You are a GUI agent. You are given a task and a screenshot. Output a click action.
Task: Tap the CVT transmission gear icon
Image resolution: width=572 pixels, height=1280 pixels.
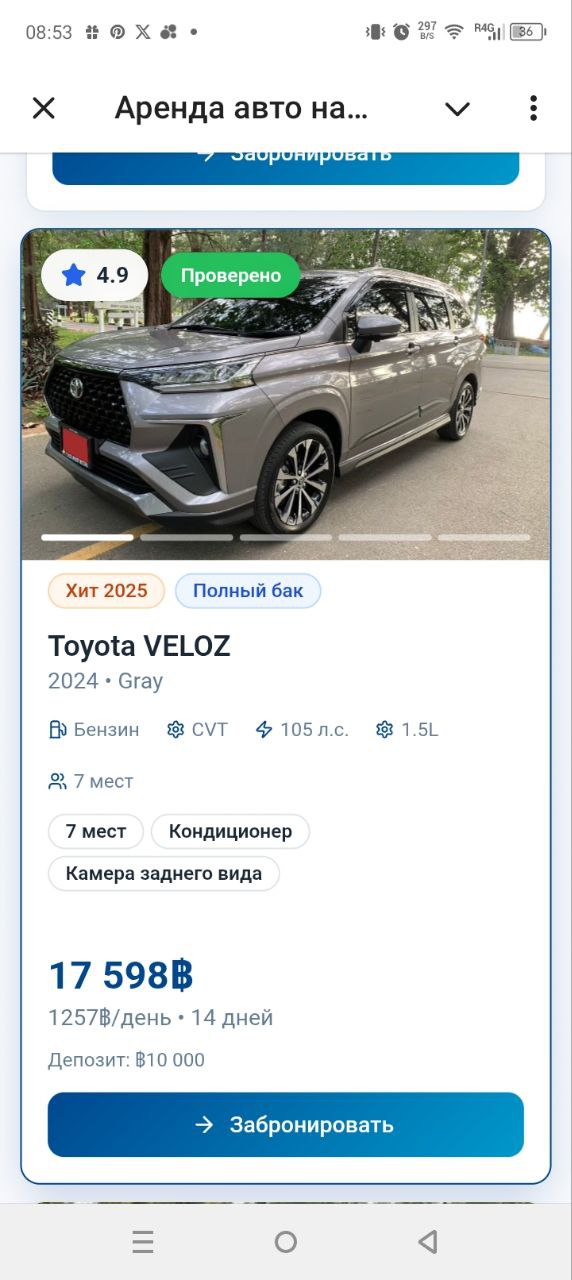tap(176, 730)
